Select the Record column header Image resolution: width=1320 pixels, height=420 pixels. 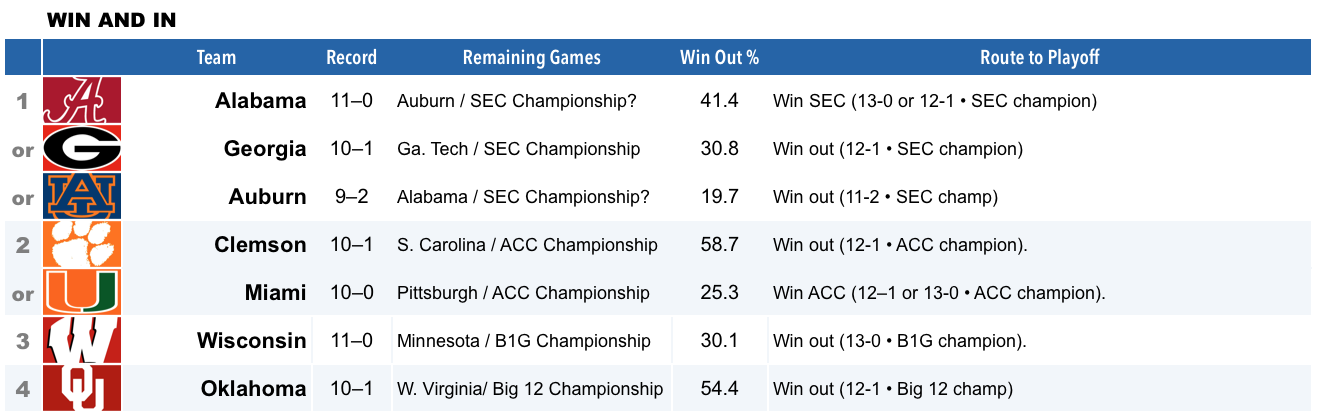coord(352,57)
